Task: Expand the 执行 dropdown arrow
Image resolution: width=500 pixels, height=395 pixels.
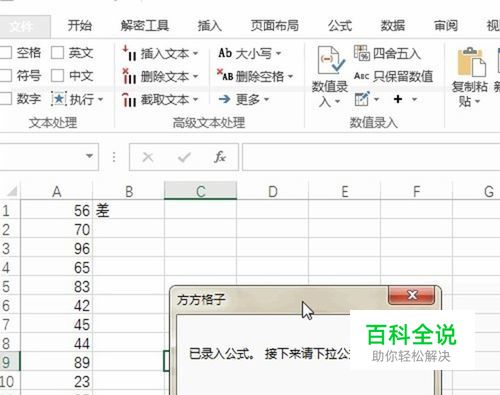Action: point(100,99)
